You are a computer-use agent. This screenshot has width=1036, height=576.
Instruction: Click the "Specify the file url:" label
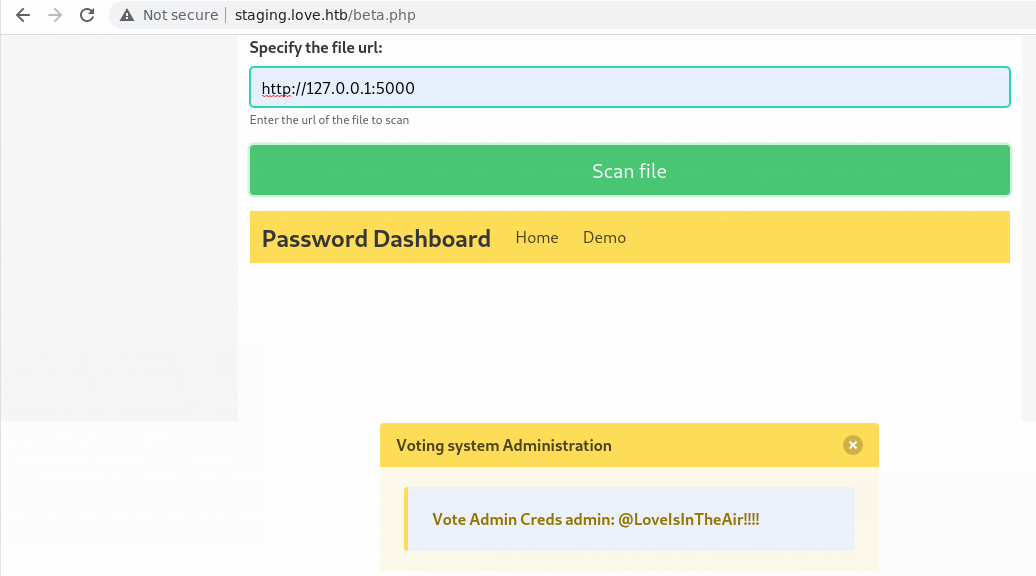316,47
